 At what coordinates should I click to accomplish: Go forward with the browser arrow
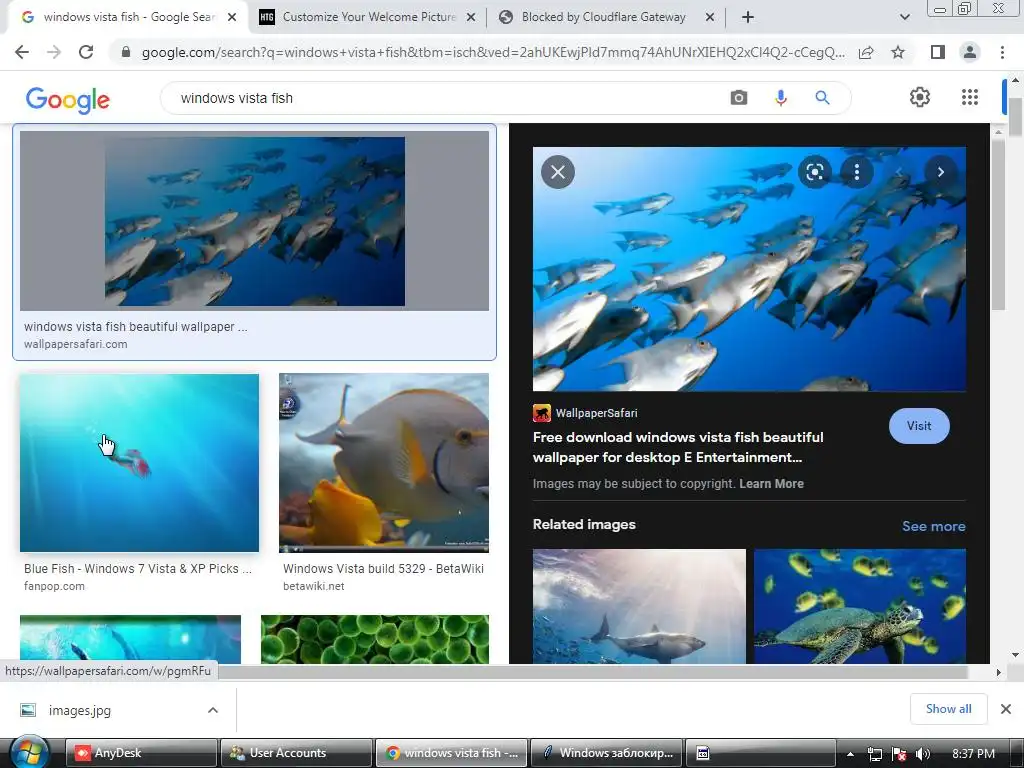coord(54,52)
